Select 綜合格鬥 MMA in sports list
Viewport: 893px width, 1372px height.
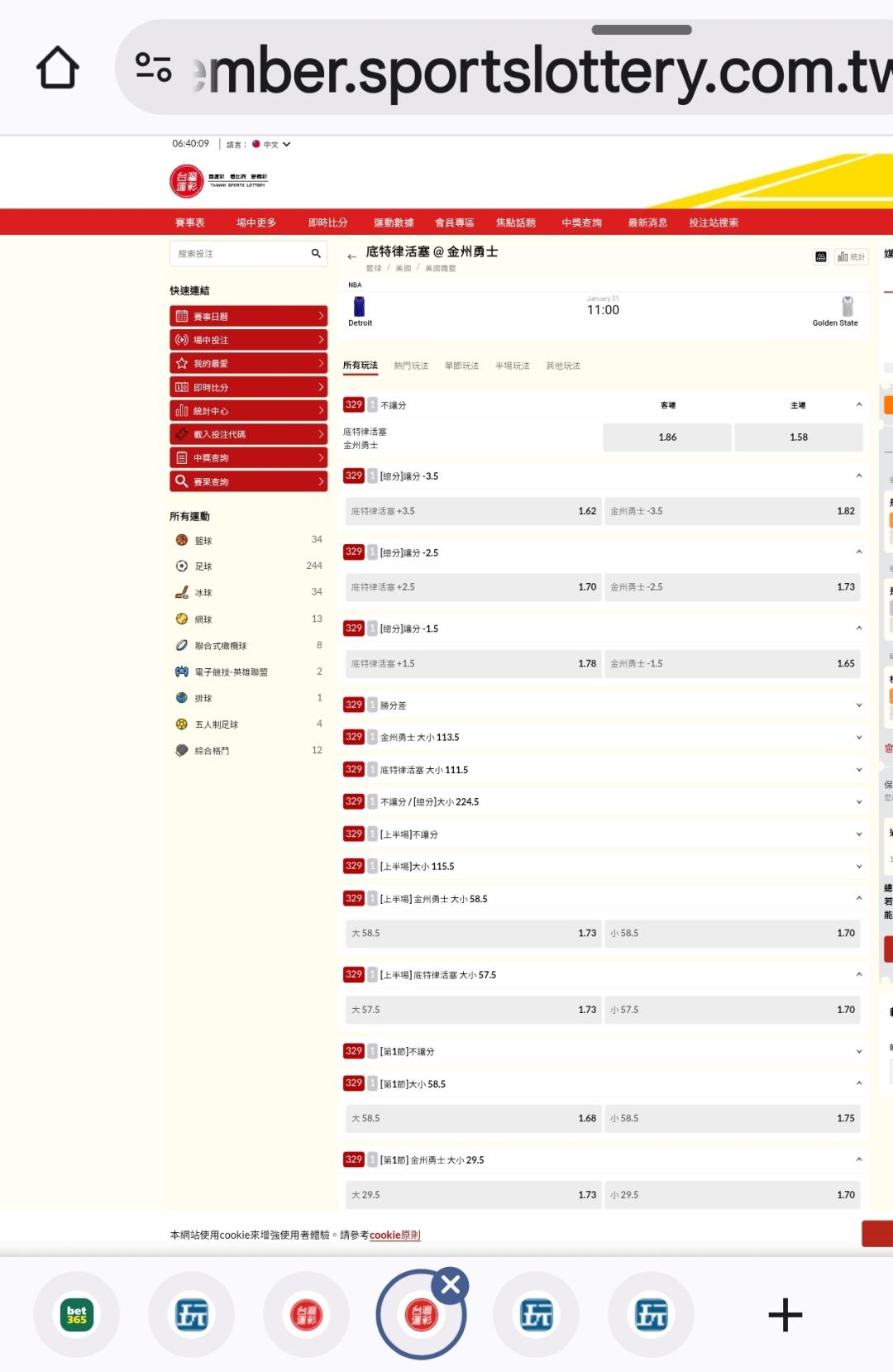248,751
